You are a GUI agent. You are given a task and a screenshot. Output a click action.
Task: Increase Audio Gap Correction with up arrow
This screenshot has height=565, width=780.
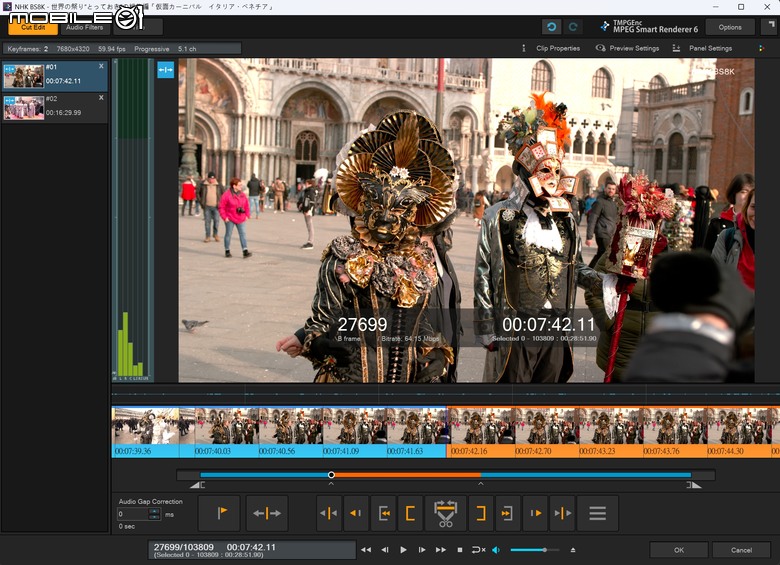[x=155, y=511]
